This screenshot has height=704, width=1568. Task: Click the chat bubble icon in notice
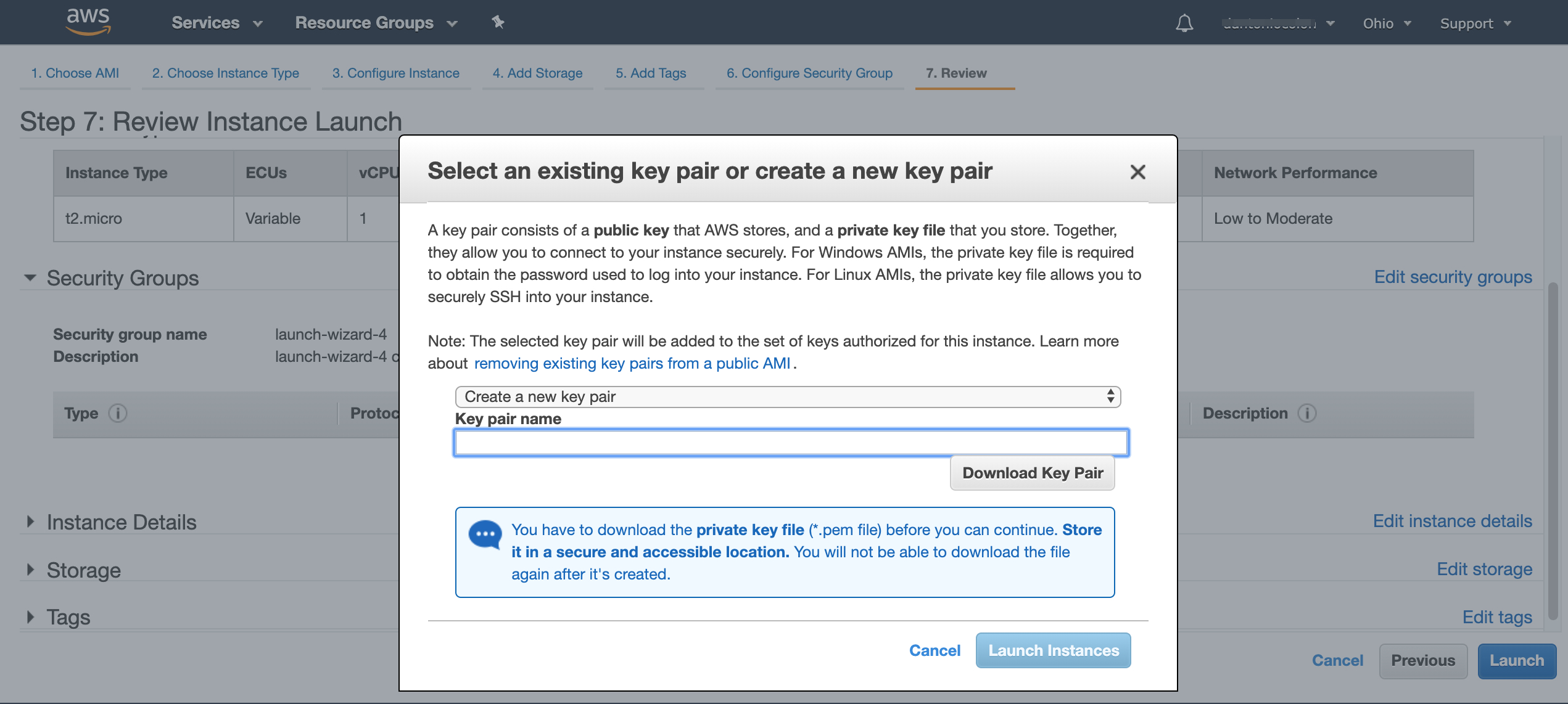click(485, 534)
